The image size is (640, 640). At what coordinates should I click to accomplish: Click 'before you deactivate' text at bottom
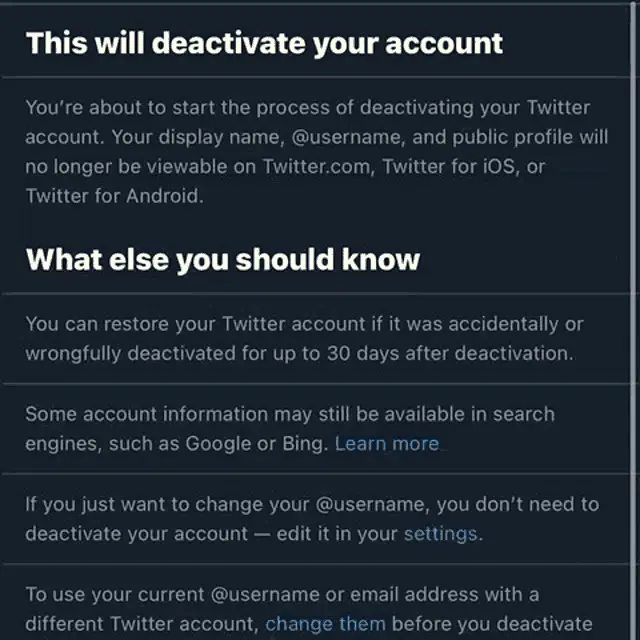pos(491,624)
